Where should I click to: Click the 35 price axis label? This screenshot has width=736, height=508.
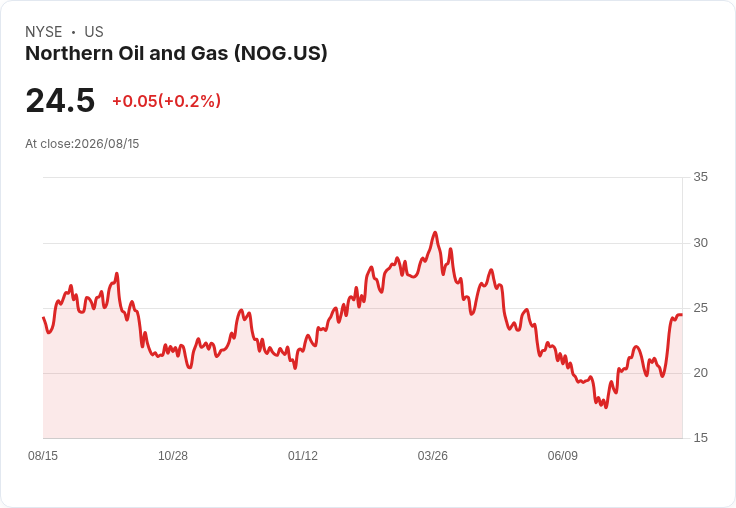tap(700, 177)
